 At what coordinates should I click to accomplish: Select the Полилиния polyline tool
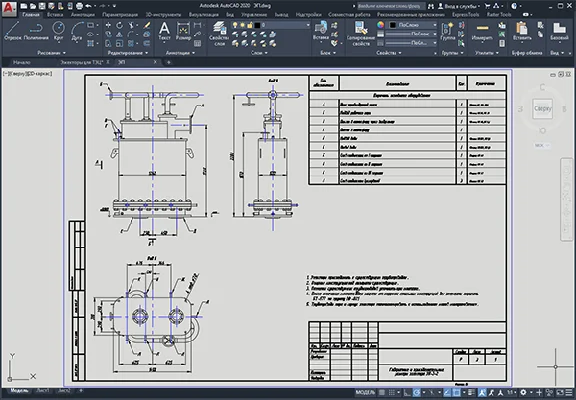[36, 31]
